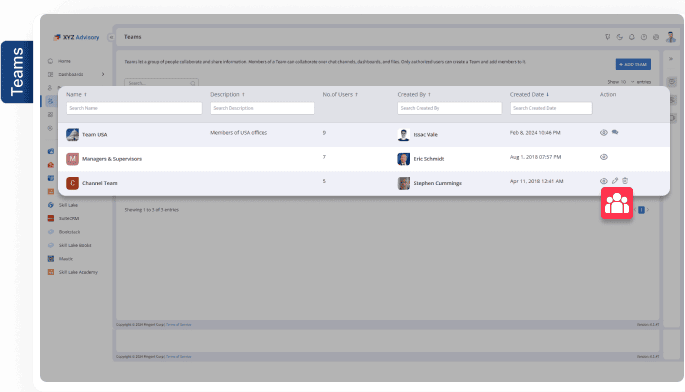Click creator name Eric Schmidt
The width and height of the screenshot is (685, 392).
[x=429, y=159]
